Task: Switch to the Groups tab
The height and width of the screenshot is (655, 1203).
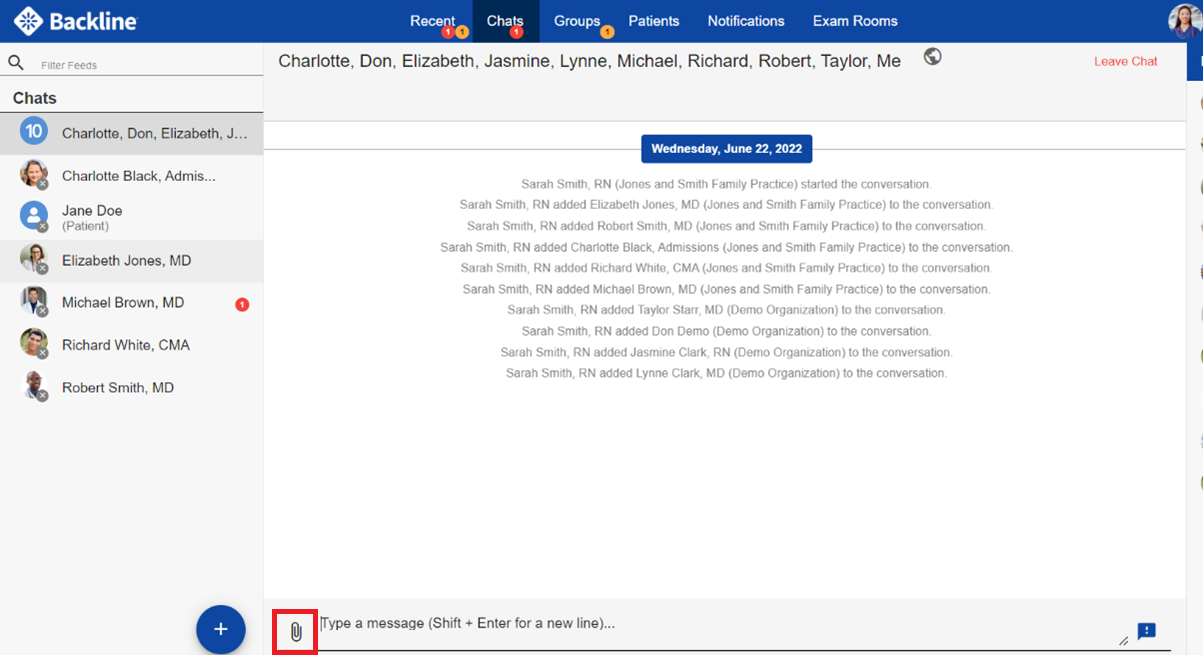Action: (577, 21)
